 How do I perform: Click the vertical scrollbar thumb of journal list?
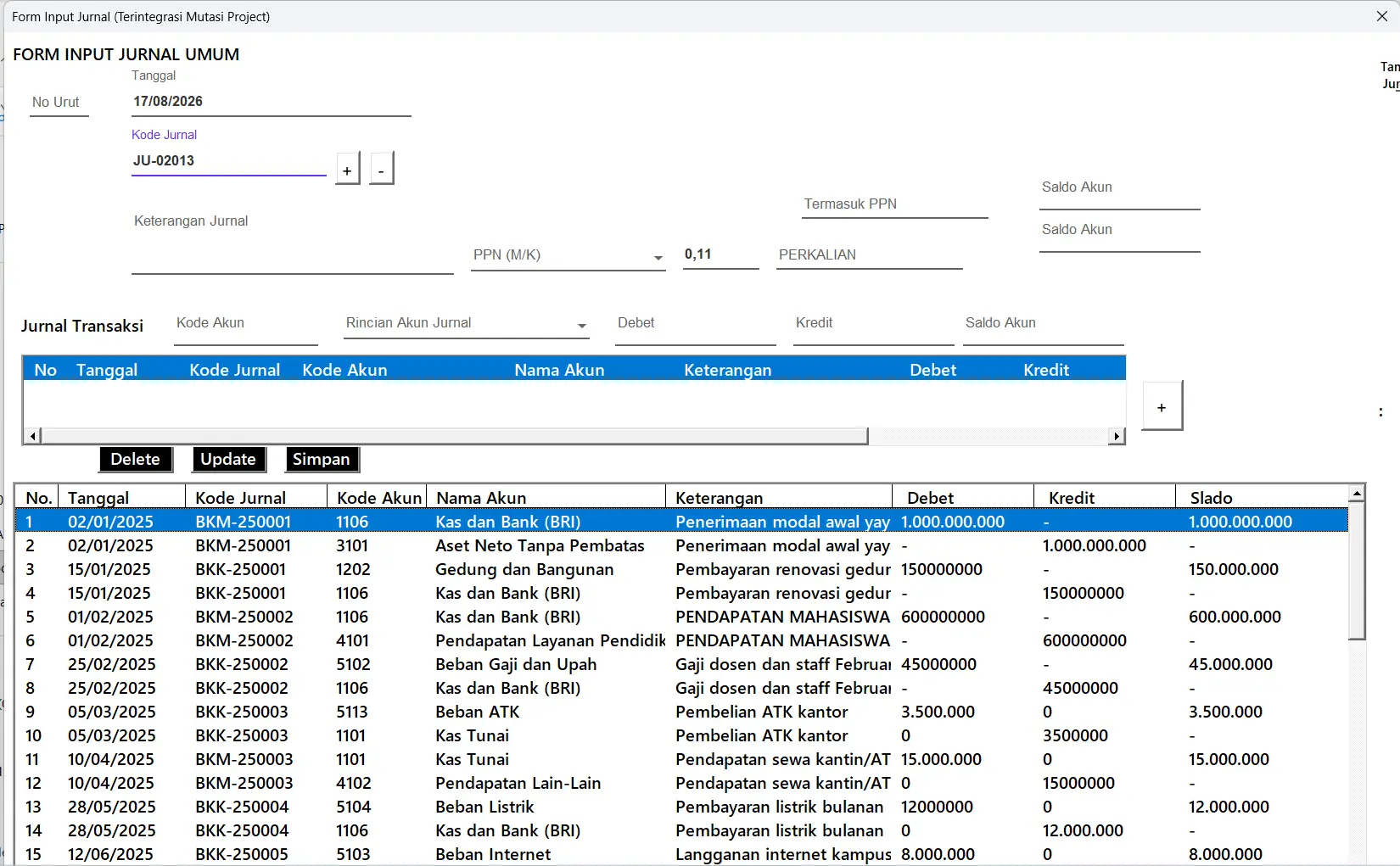click(x=1357, y=570)
